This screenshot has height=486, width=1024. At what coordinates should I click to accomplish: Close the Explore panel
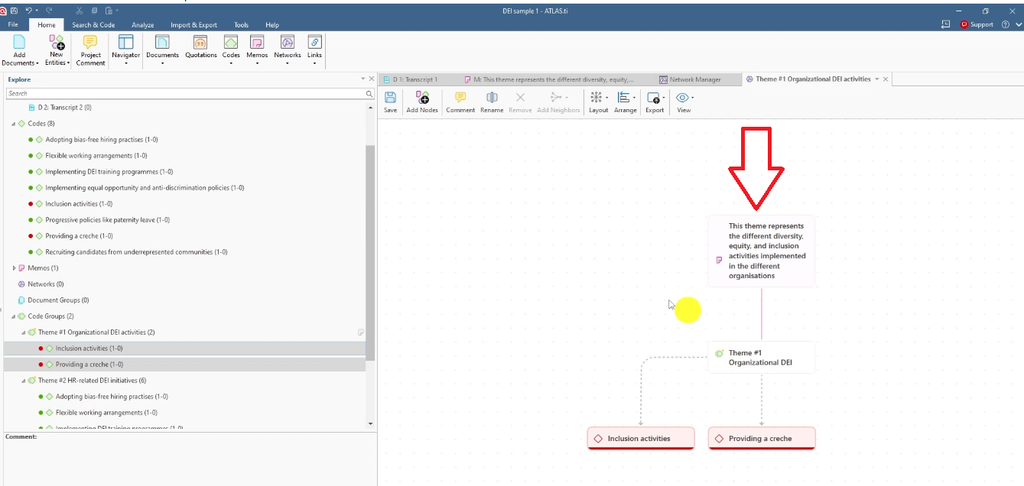(x=372, y=79)
